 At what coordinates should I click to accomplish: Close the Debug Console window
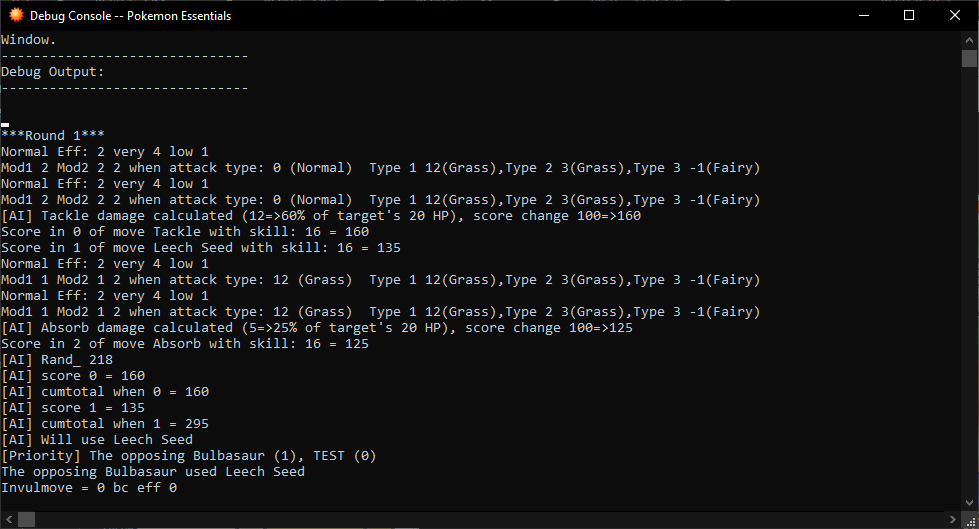tap(955, 15)
